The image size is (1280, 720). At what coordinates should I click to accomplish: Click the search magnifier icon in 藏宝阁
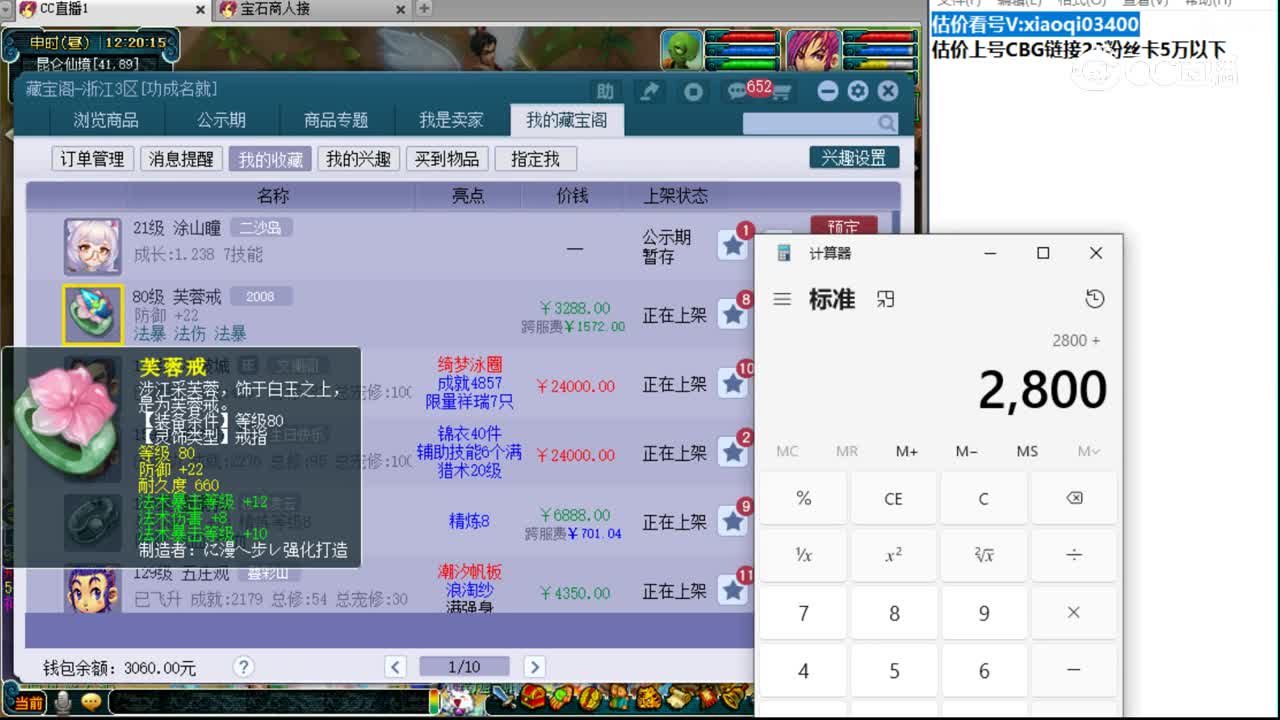click(887, 123)
